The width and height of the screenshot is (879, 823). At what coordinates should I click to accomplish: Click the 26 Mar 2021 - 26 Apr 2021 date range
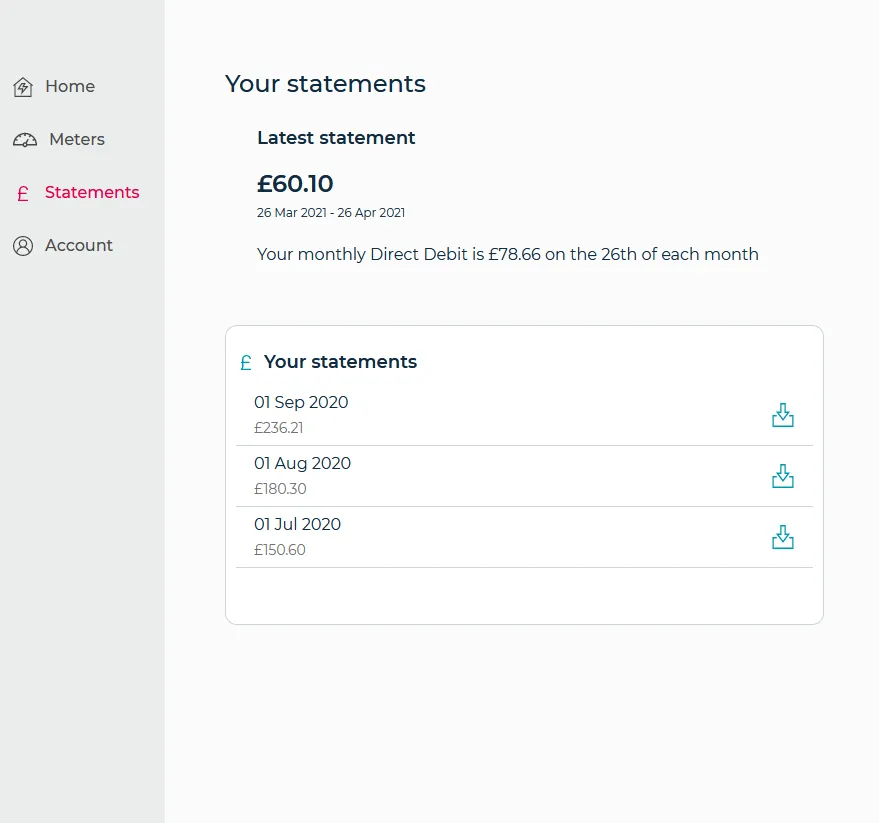(x=331, y=213)
